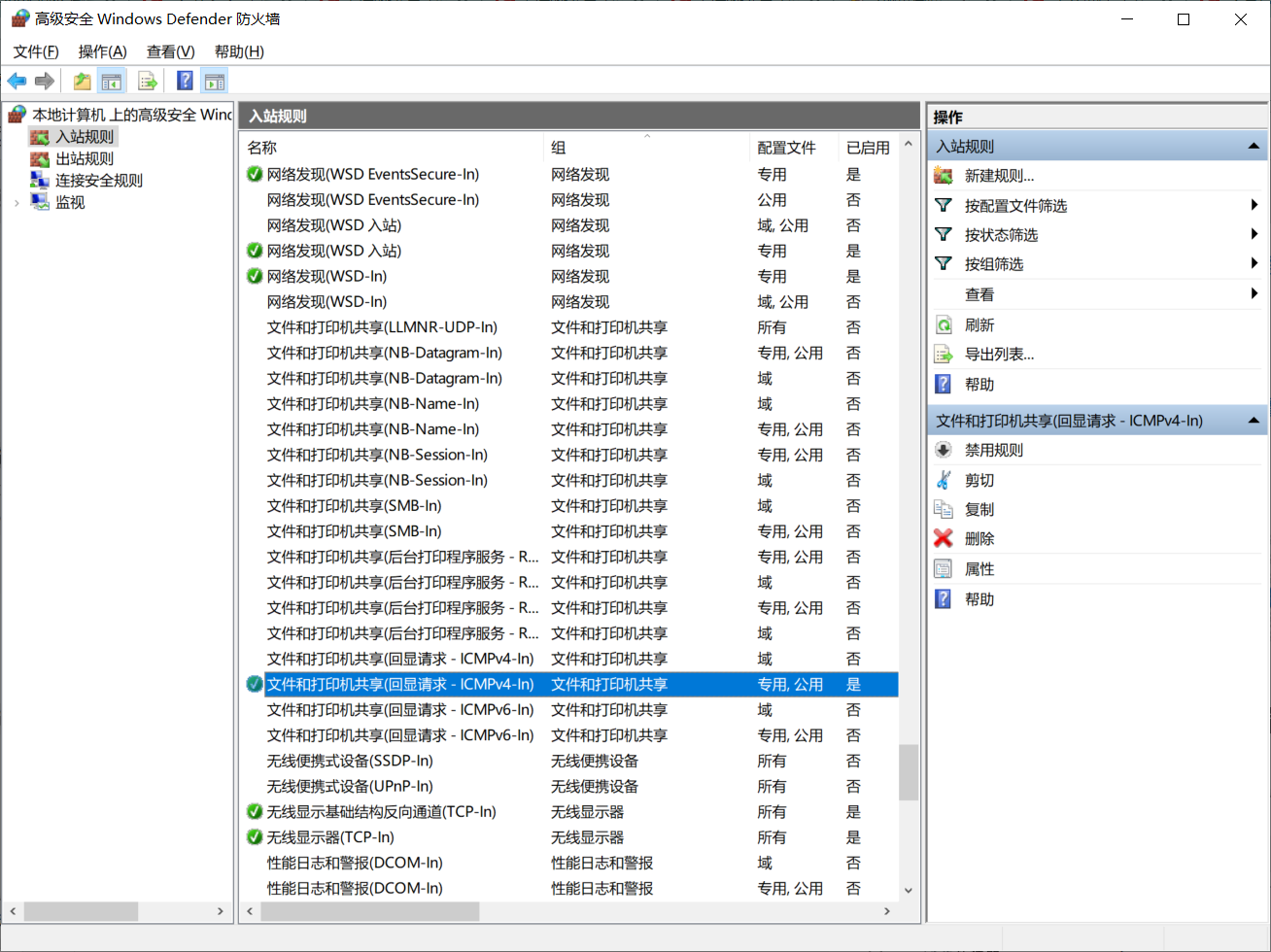Image resolution: width=1271 pixels, height=952 pixels.
Task: Open the 查看(V) menu
Action: click(x=170, y=51)
